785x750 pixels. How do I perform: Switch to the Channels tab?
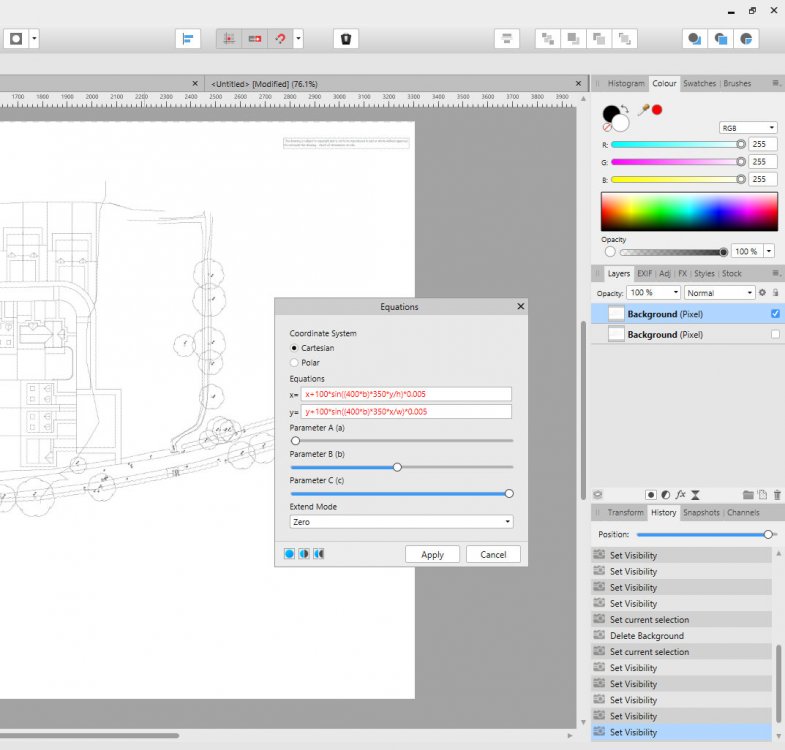[743, 512]
